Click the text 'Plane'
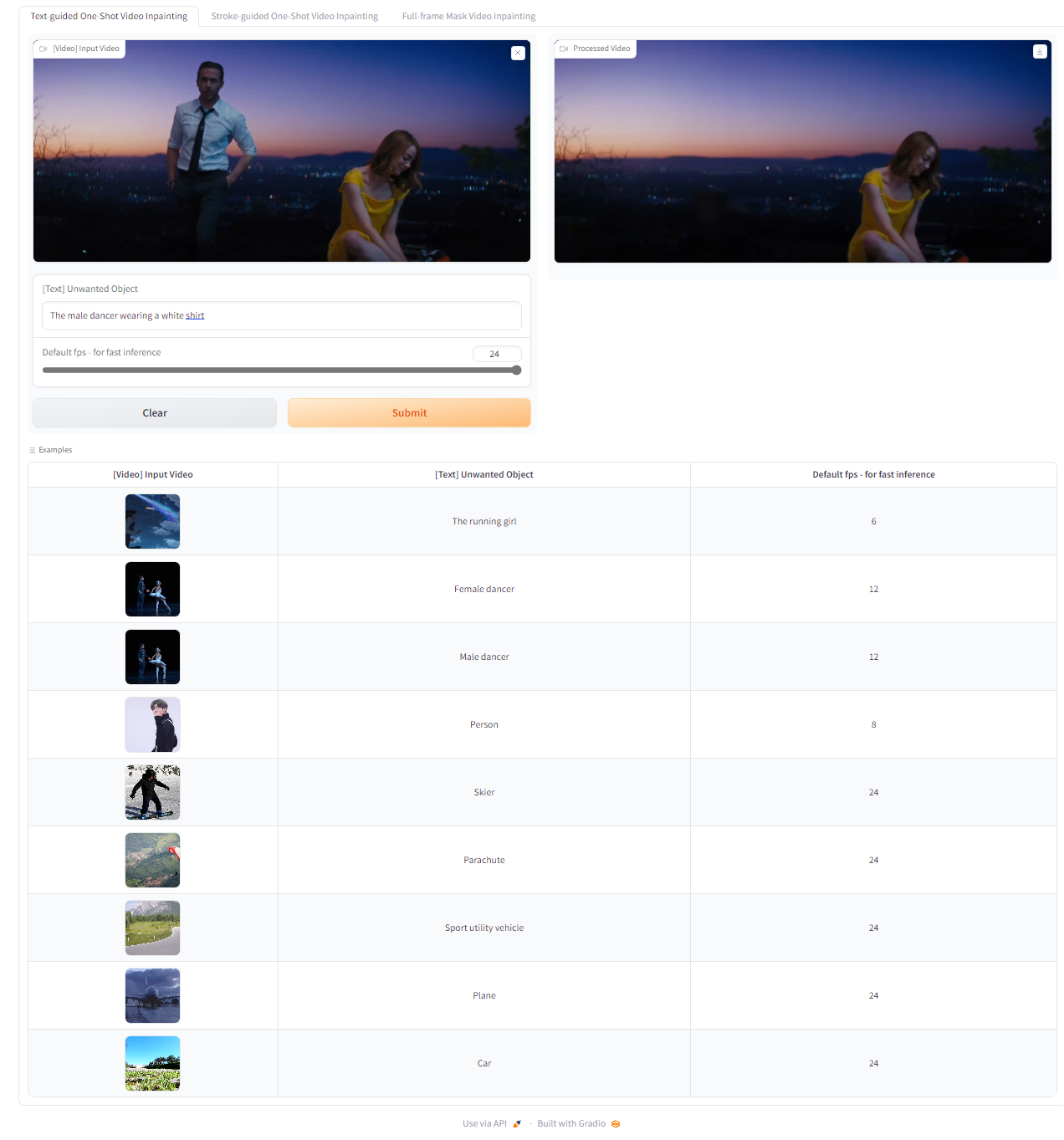 (x=484, y=995)
